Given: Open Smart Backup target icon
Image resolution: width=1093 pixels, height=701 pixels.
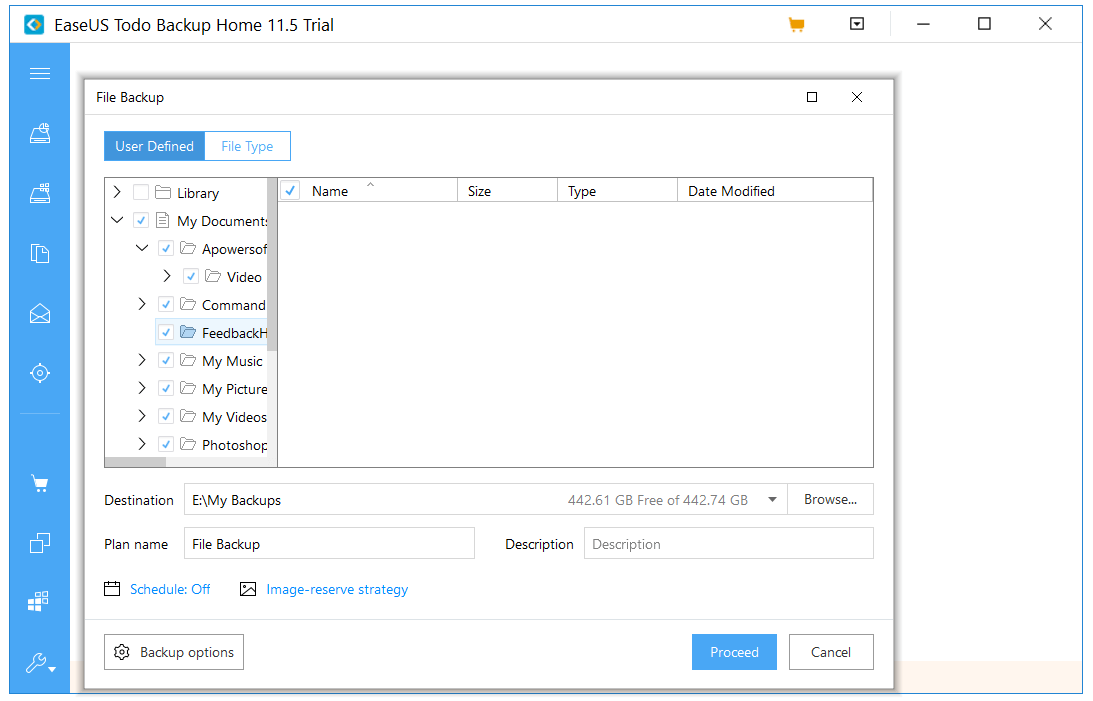Looking at the screenshot, I should point(40,373).
